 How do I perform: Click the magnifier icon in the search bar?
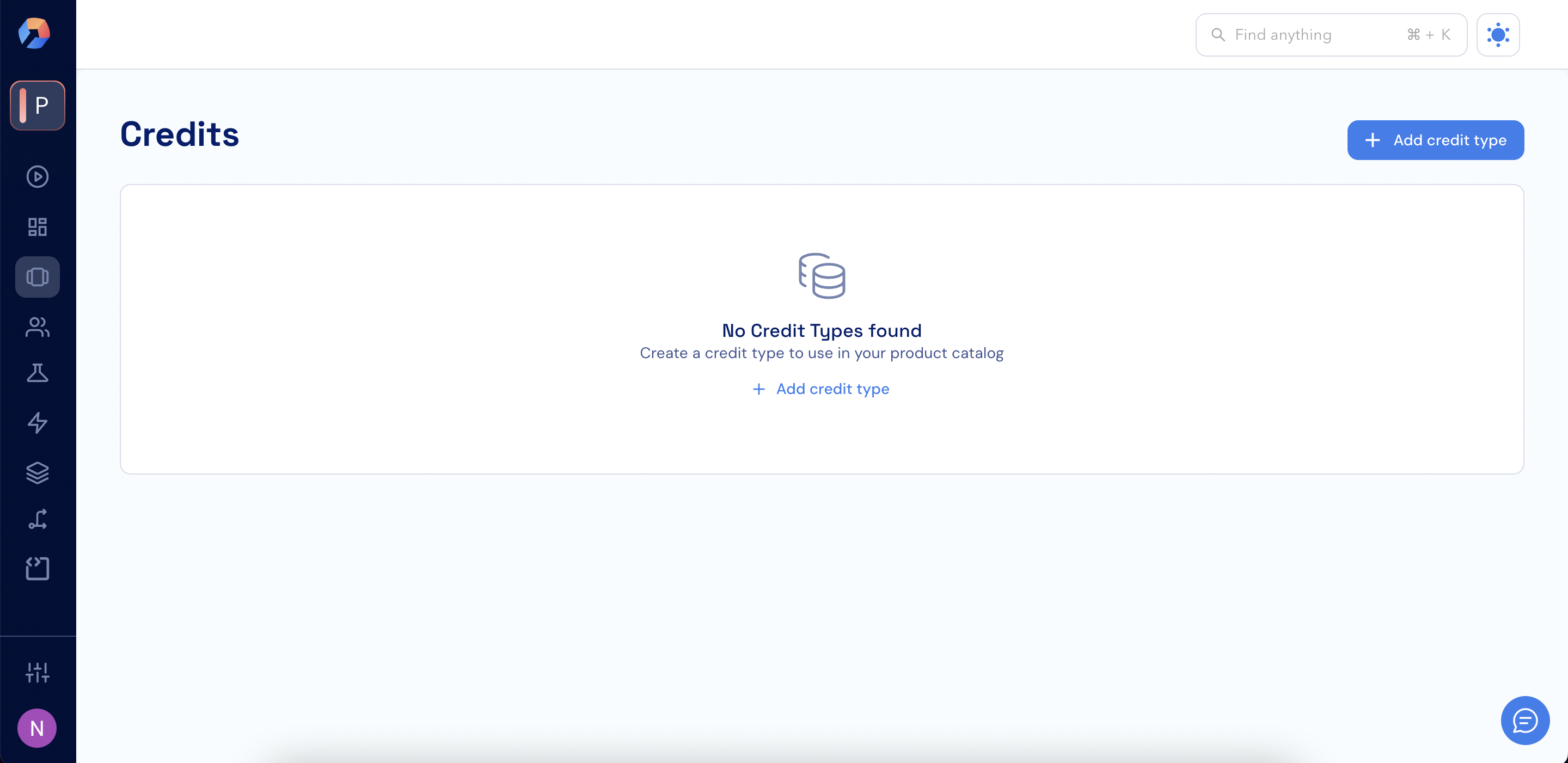click(x=1218, y=35)
